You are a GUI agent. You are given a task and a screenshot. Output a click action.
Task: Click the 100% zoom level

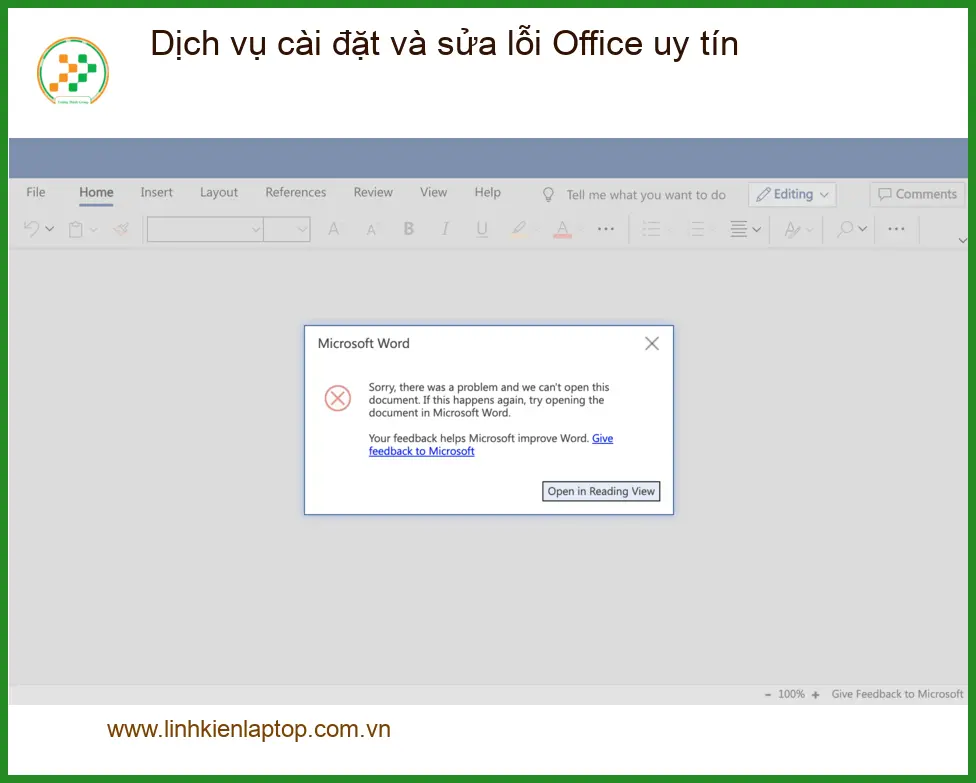pyautogui.click(x=791, y=694)
